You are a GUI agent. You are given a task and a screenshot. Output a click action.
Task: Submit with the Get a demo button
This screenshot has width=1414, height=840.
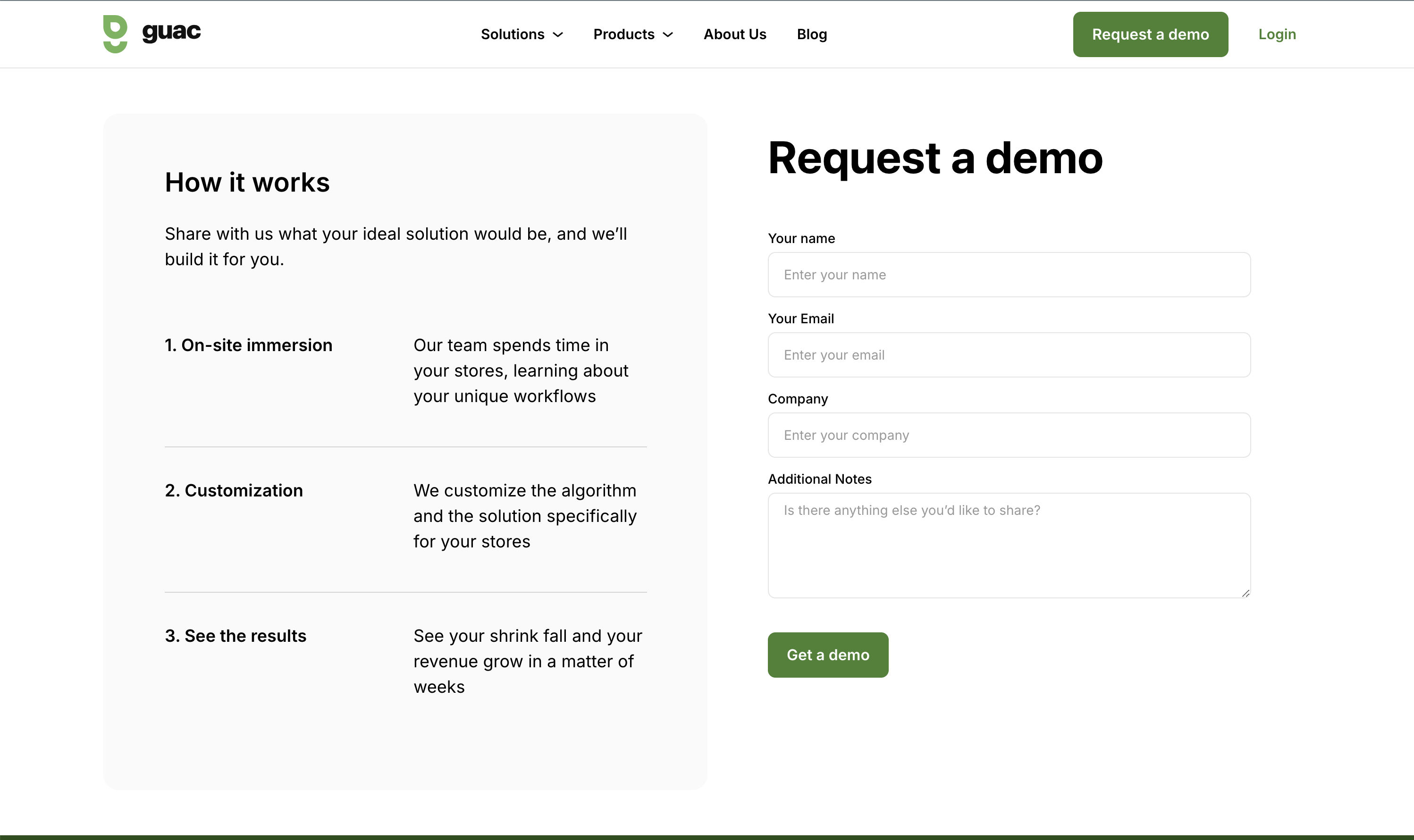[827, 655]
